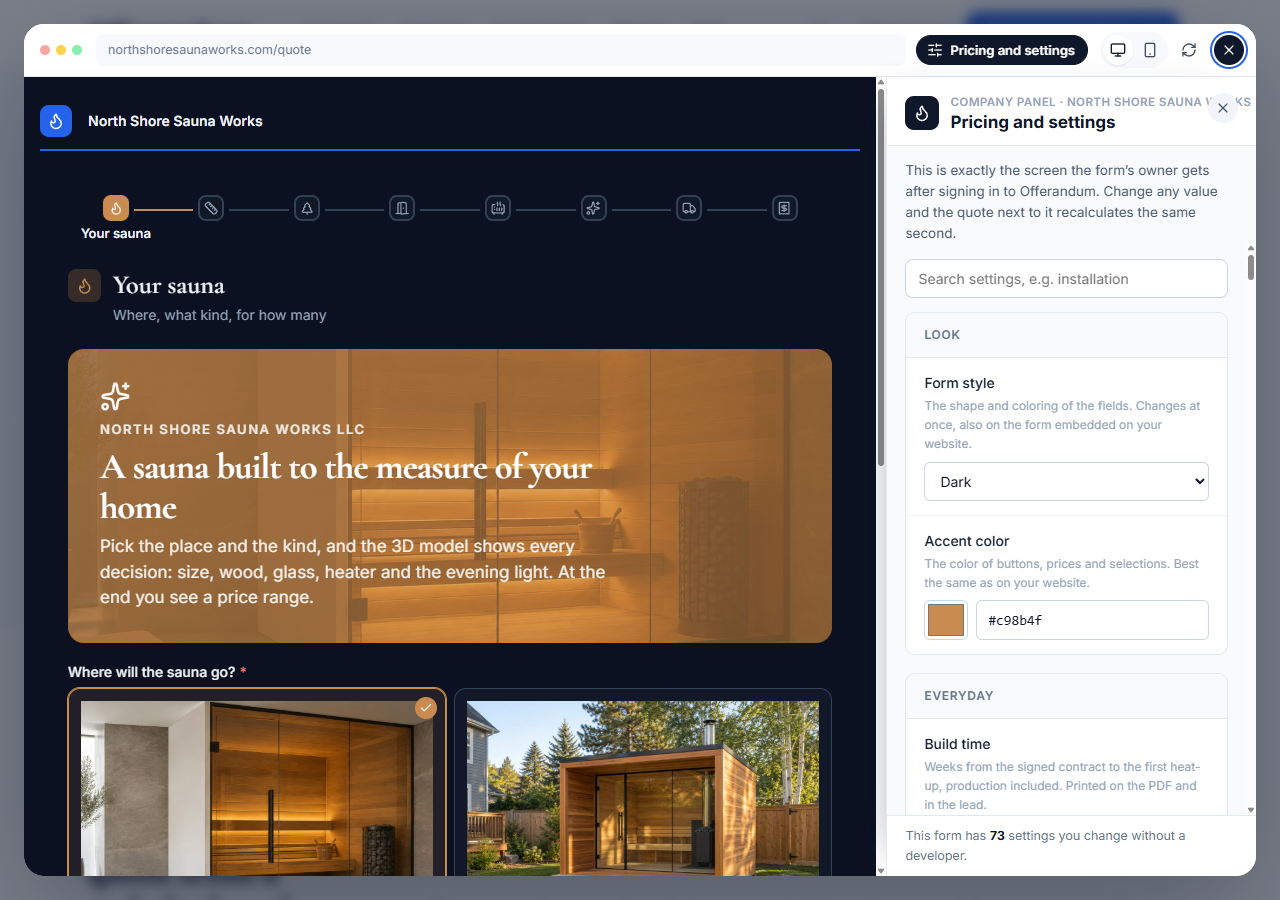The image size is (1280, 900).
Task: Open the delivery truck step icon
Action: coord(689,208)
